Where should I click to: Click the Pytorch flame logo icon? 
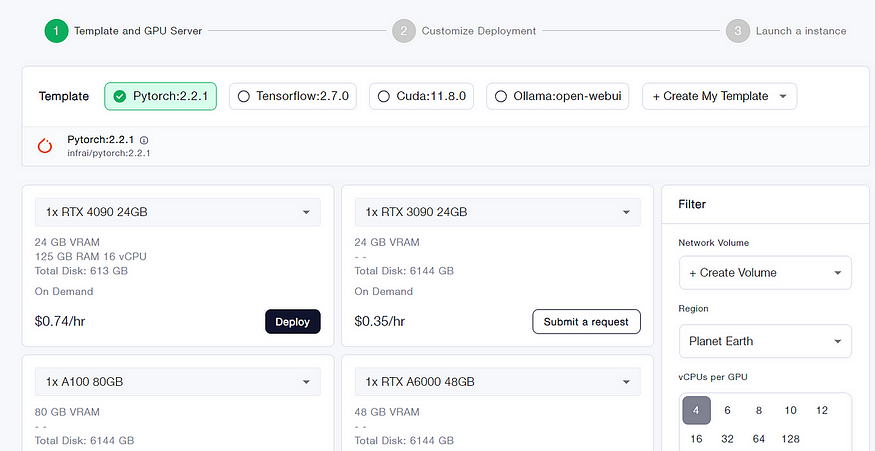point(45,146)
